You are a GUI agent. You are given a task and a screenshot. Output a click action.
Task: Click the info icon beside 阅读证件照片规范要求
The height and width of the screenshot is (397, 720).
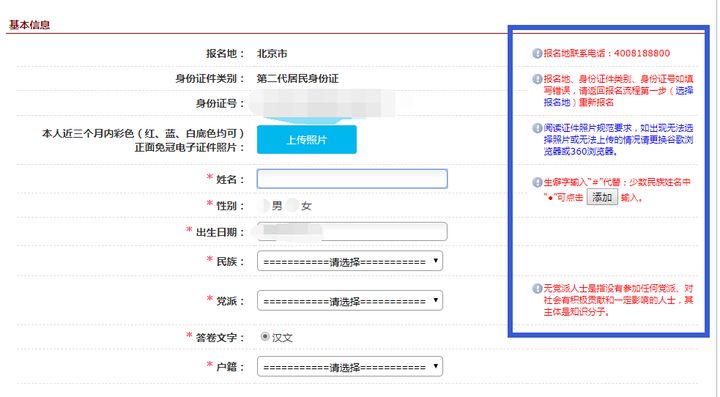click(537, 128)
